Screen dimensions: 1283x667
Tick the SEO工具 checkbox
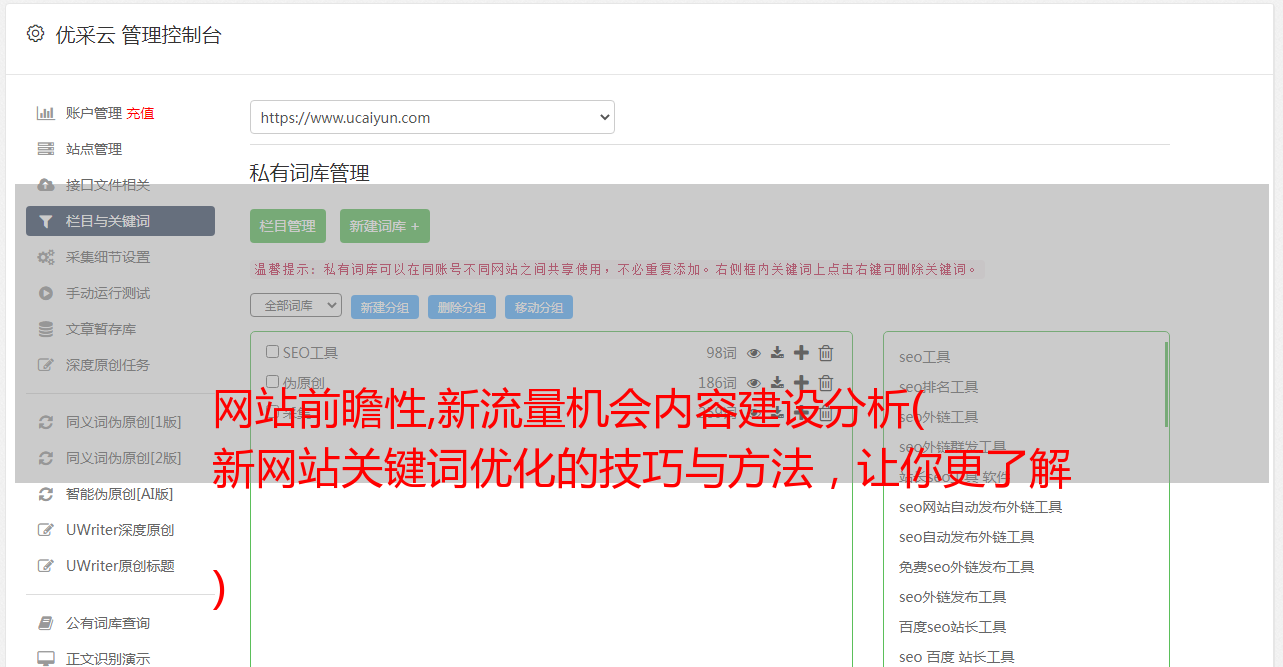click(x=272, y=352)
